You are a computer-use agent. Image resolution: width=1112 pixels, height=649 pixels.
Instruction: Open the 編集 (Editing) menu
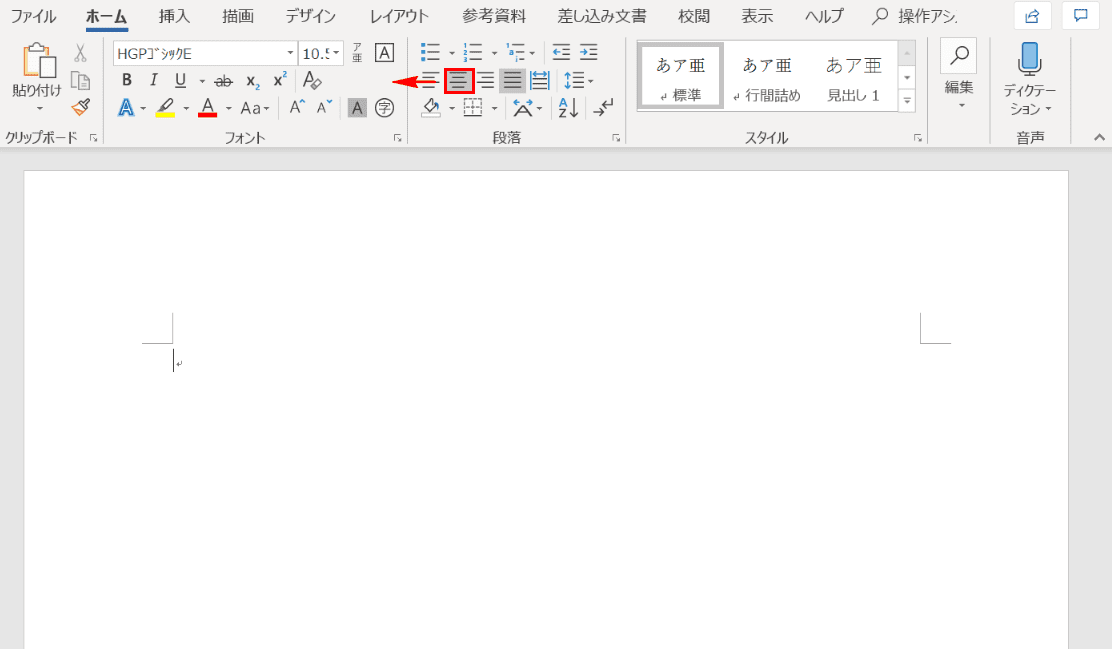point(959,76)
